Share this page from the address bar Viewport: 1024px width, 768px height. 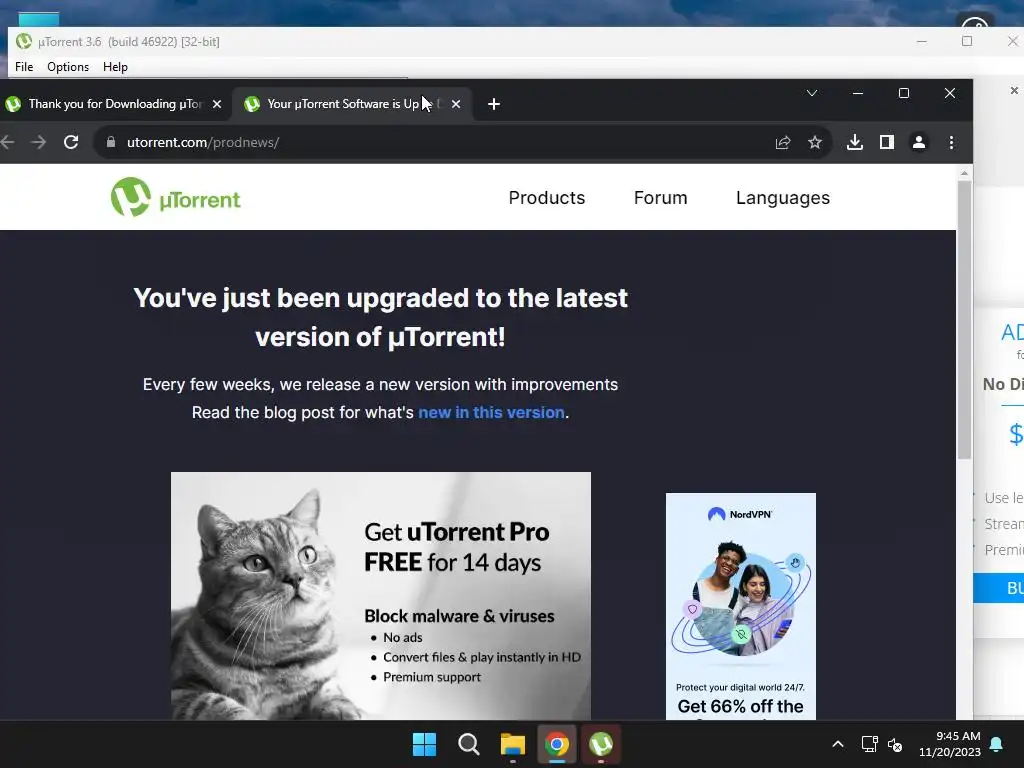coord(782,142)
